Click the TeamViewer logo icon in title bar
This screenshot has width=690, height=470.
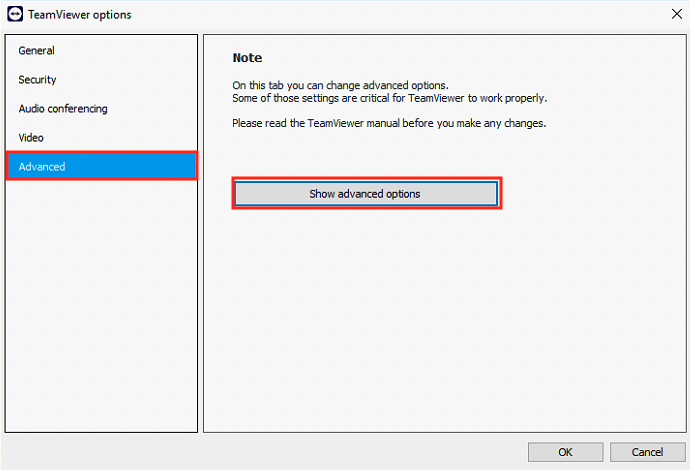(x=15, y=14)
